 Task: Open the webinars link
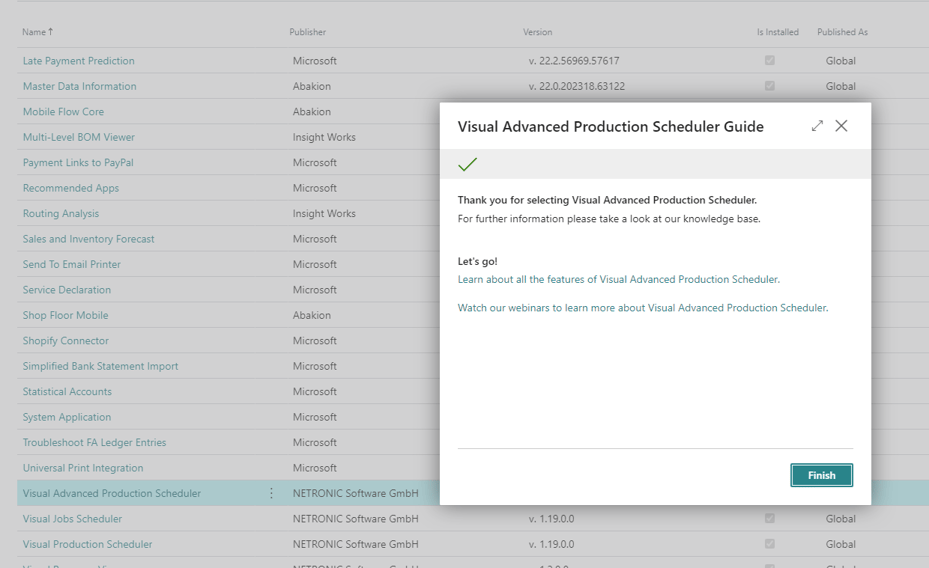click(643, 308)
